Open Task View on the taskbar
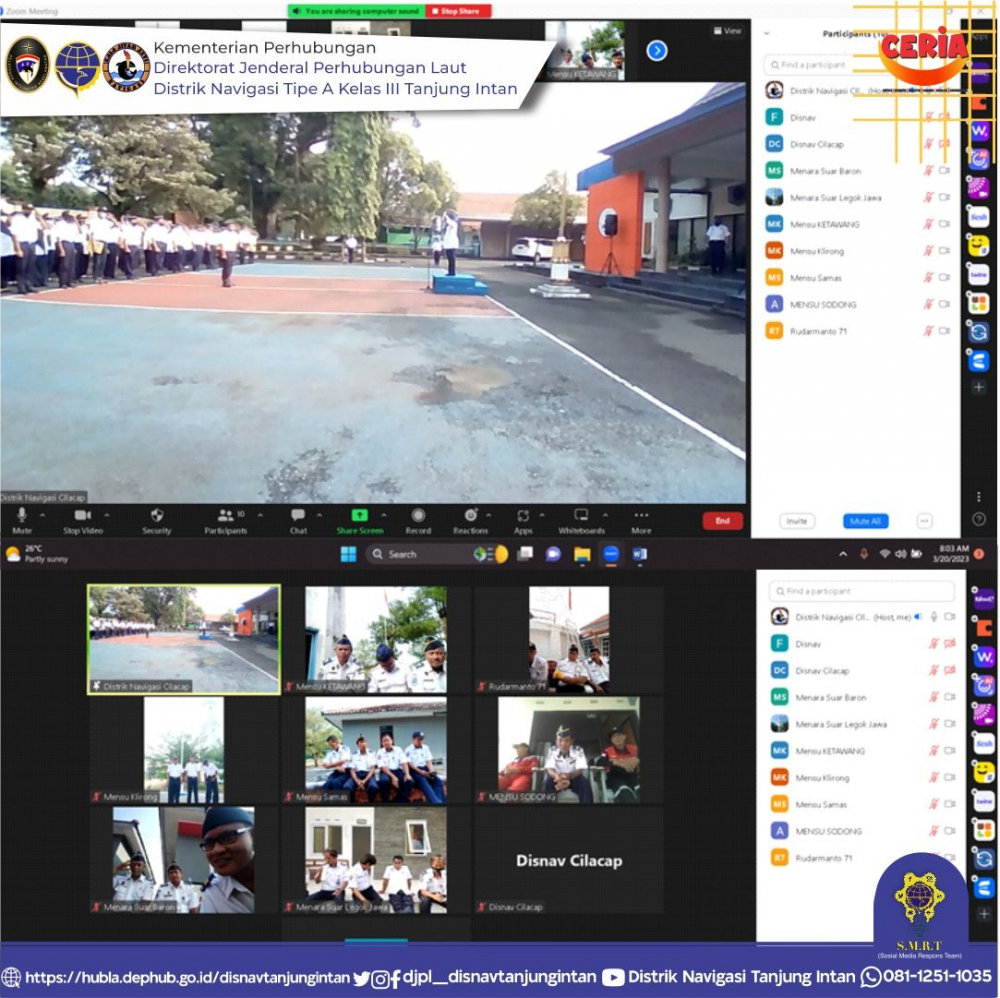The height and width of the screenshot is (998, 1000). point(525,554)
